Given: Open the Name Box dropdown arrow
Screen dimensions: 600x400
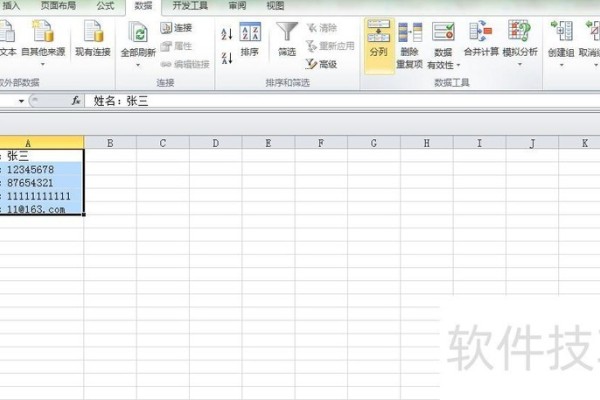Looking at the screenshot, I should [x=21, y=101].
